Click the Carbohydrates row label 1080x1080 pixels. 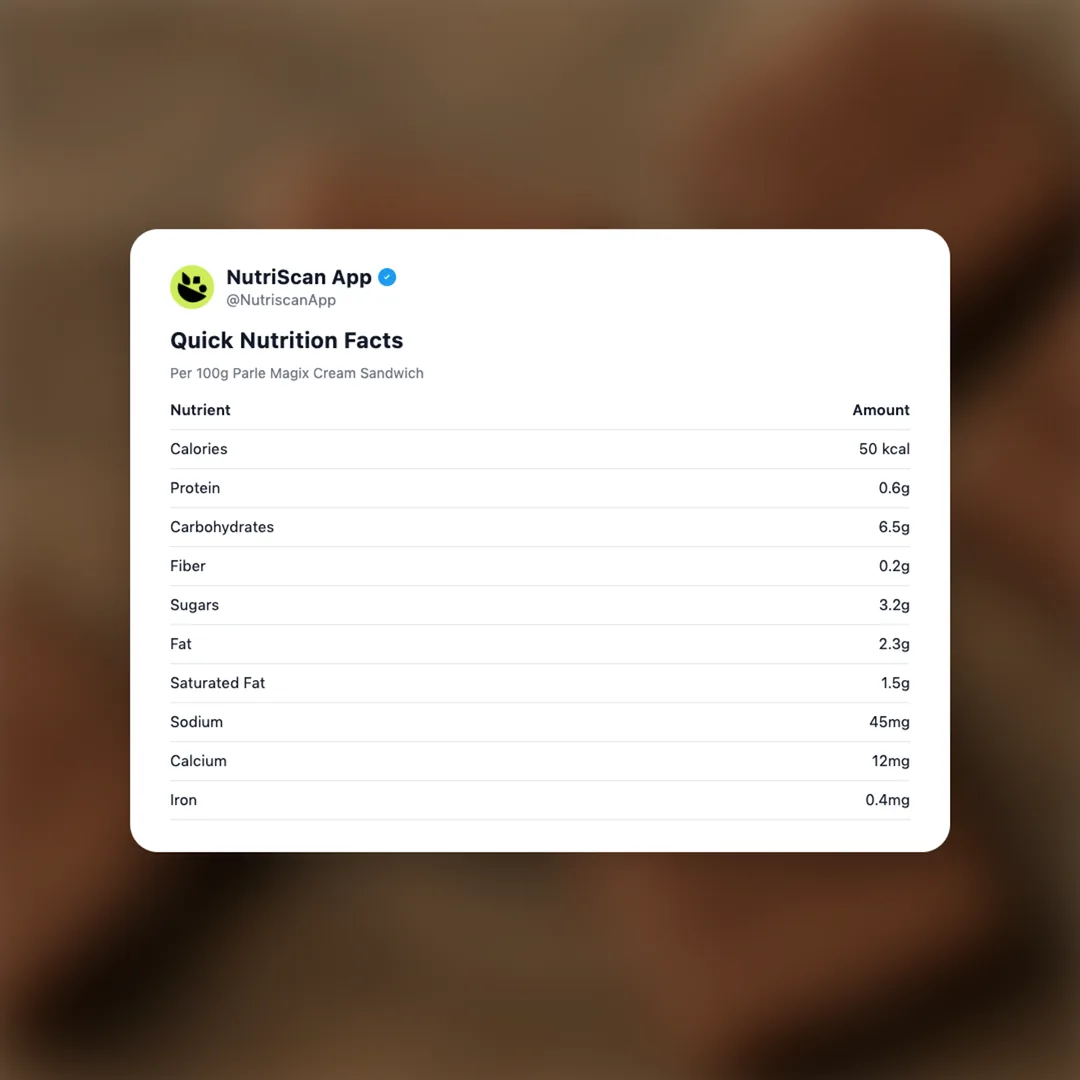pos(222,527)
